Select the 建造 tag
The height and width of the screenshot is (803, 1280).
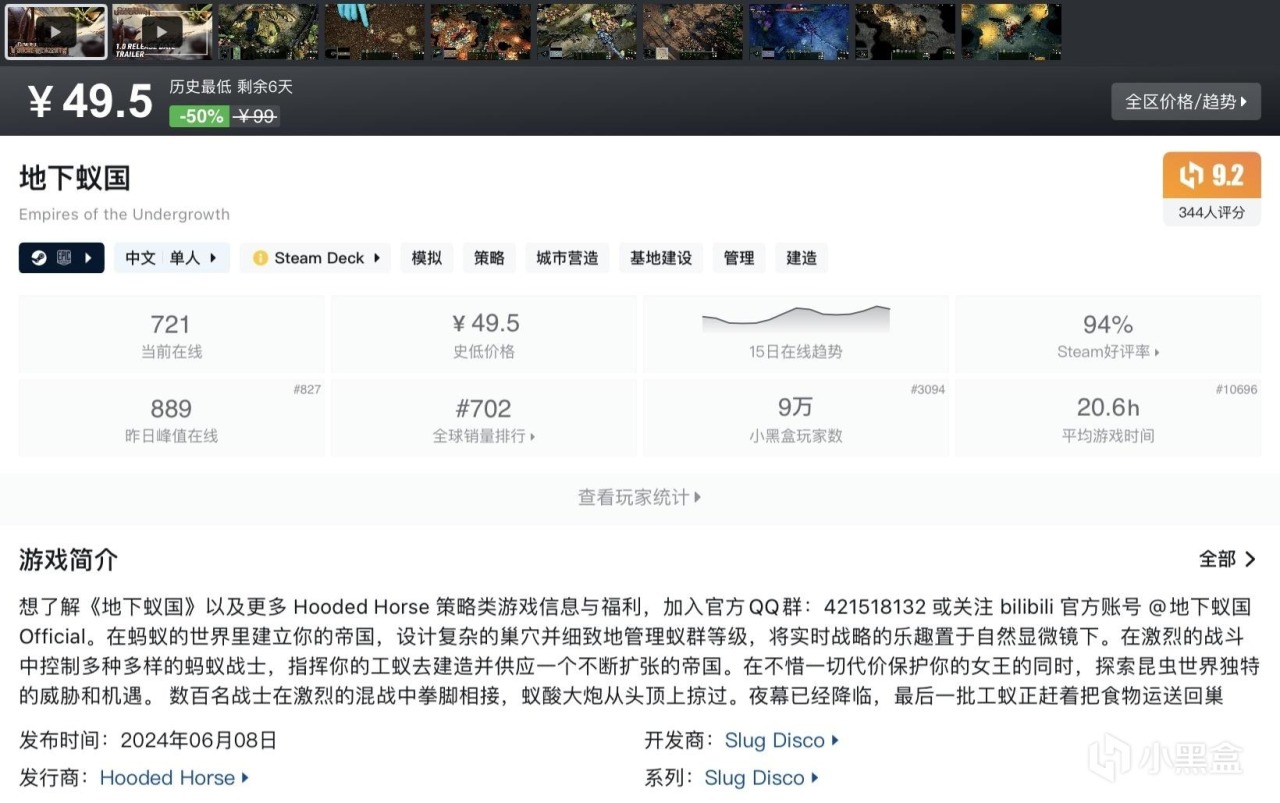pos(801,258)
